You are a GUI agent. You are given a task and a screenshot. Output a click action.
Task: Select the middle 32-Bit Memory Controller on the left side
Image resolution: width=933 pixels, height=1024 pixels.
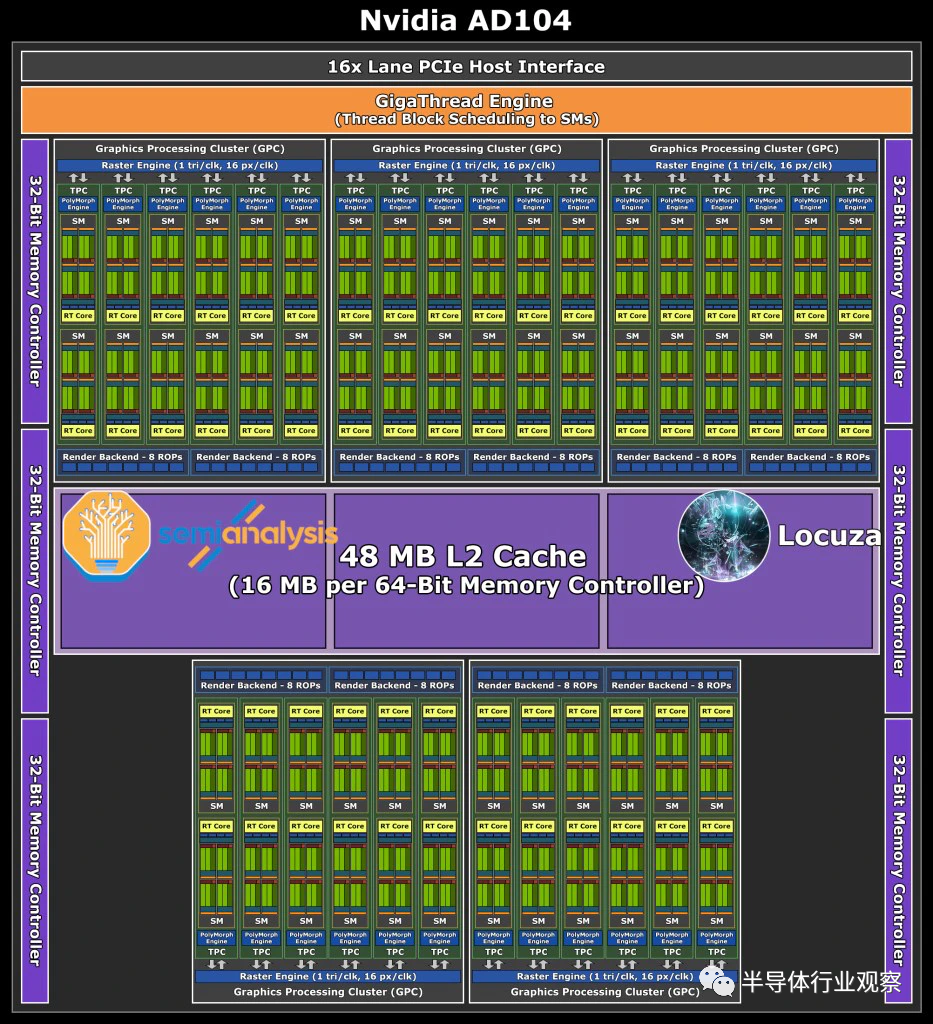[x=35, y=571]
